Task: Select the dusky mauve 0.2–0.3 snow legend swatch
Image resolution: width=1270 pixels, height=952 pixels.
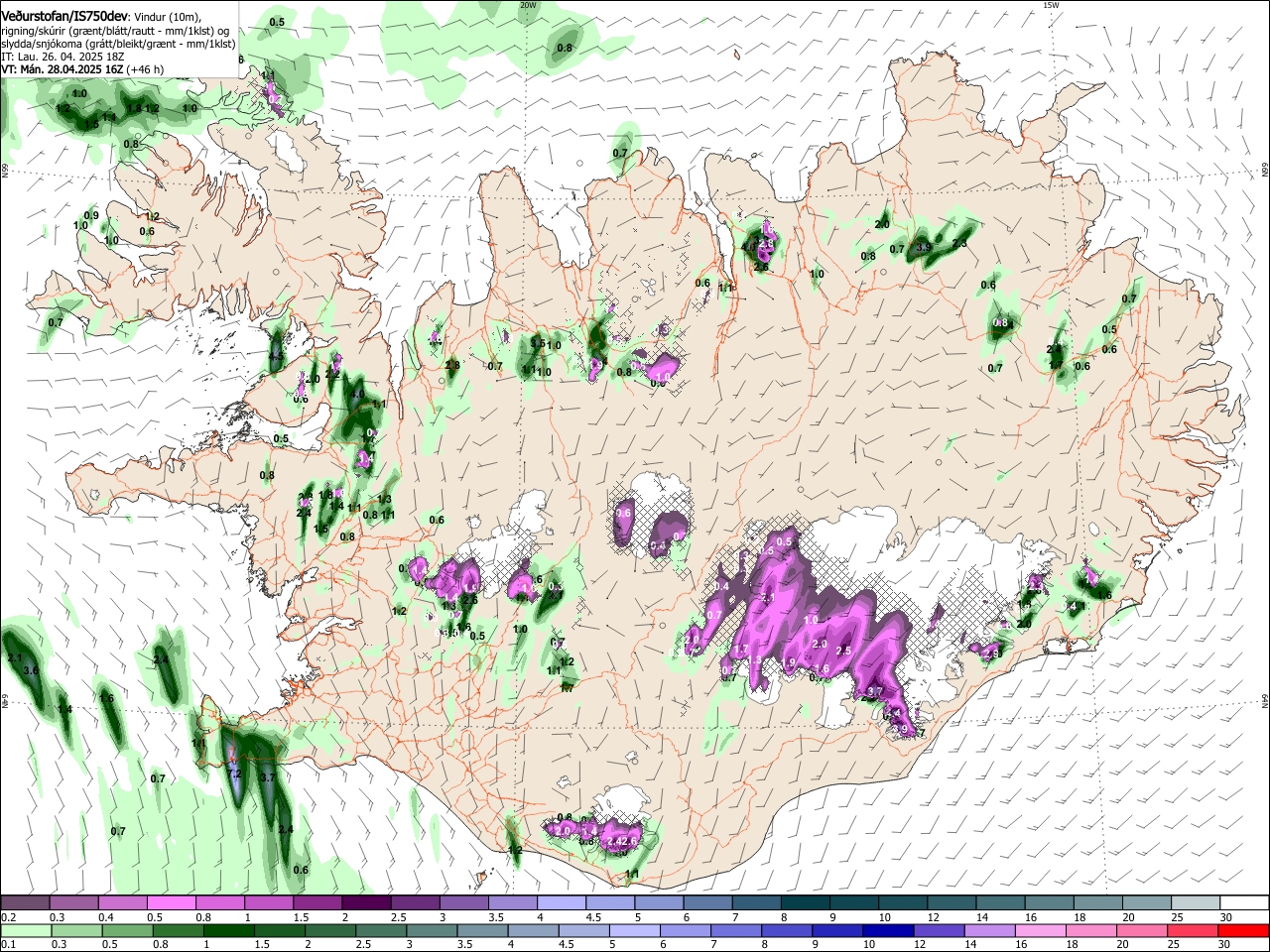Action: pos(26,903)
